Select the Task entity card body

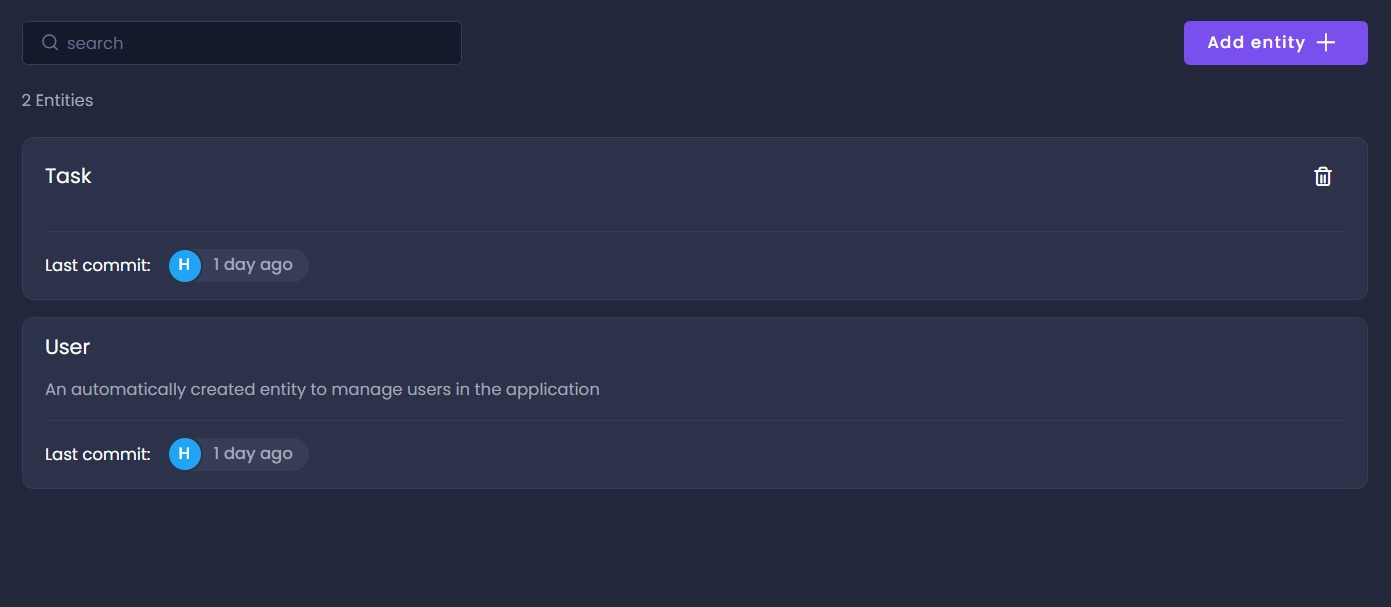(x=700, y=200)
